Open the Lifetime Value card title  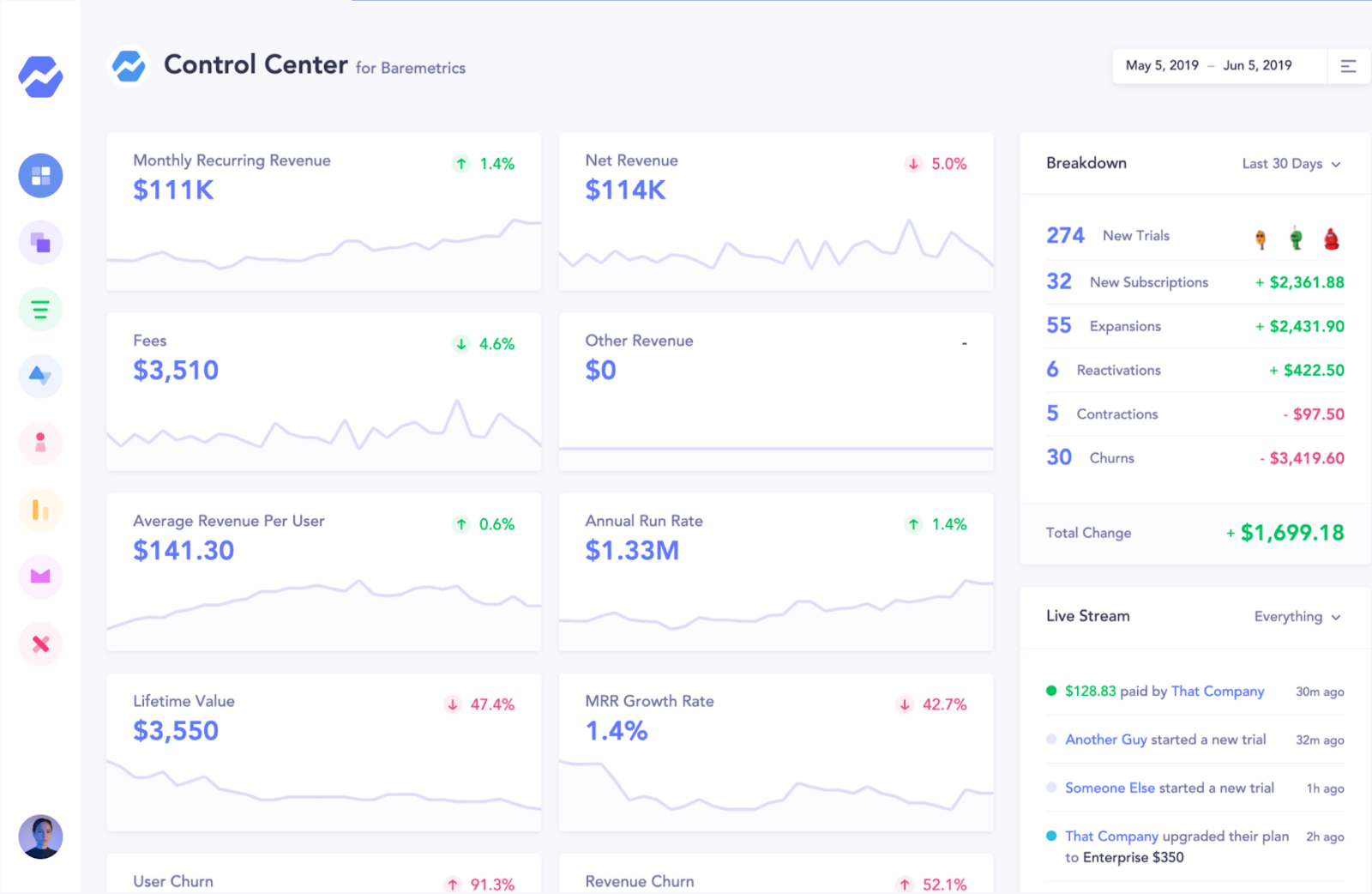pyautogui.click(x=184, y=701)
